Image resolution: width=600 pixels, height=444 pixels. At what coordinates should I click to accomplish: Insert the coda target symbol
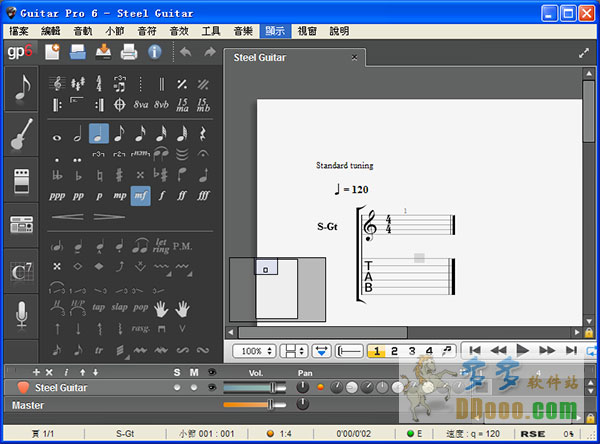pyautogui.click(x=119, y=104)
